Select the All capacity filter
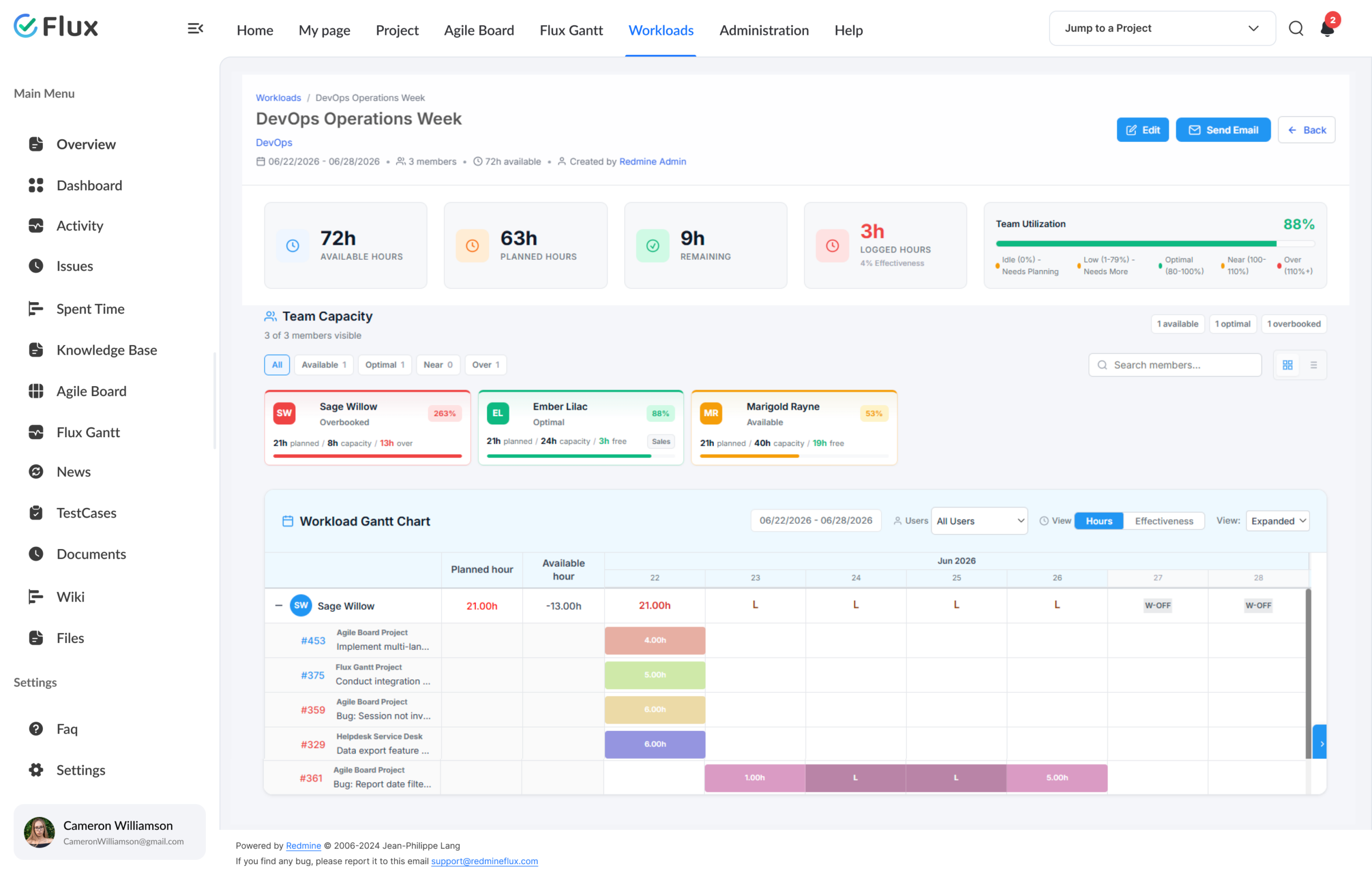This screenshot has height=877, width=1372. [277, 364]
